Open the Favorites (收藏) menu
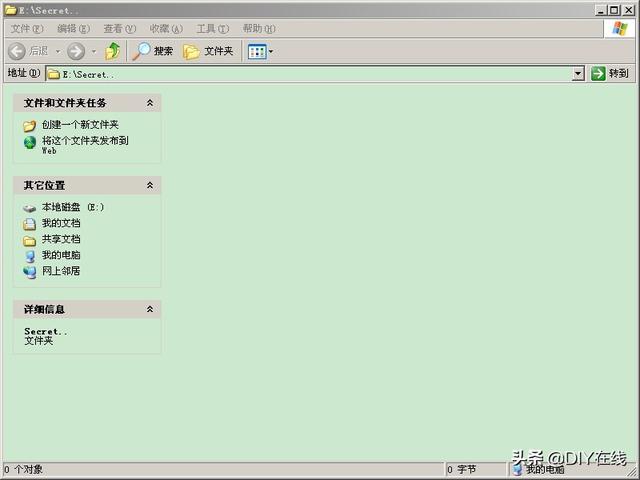Viewport: 640px width, 480px height. pyautogui.click(x=166, y=29)
